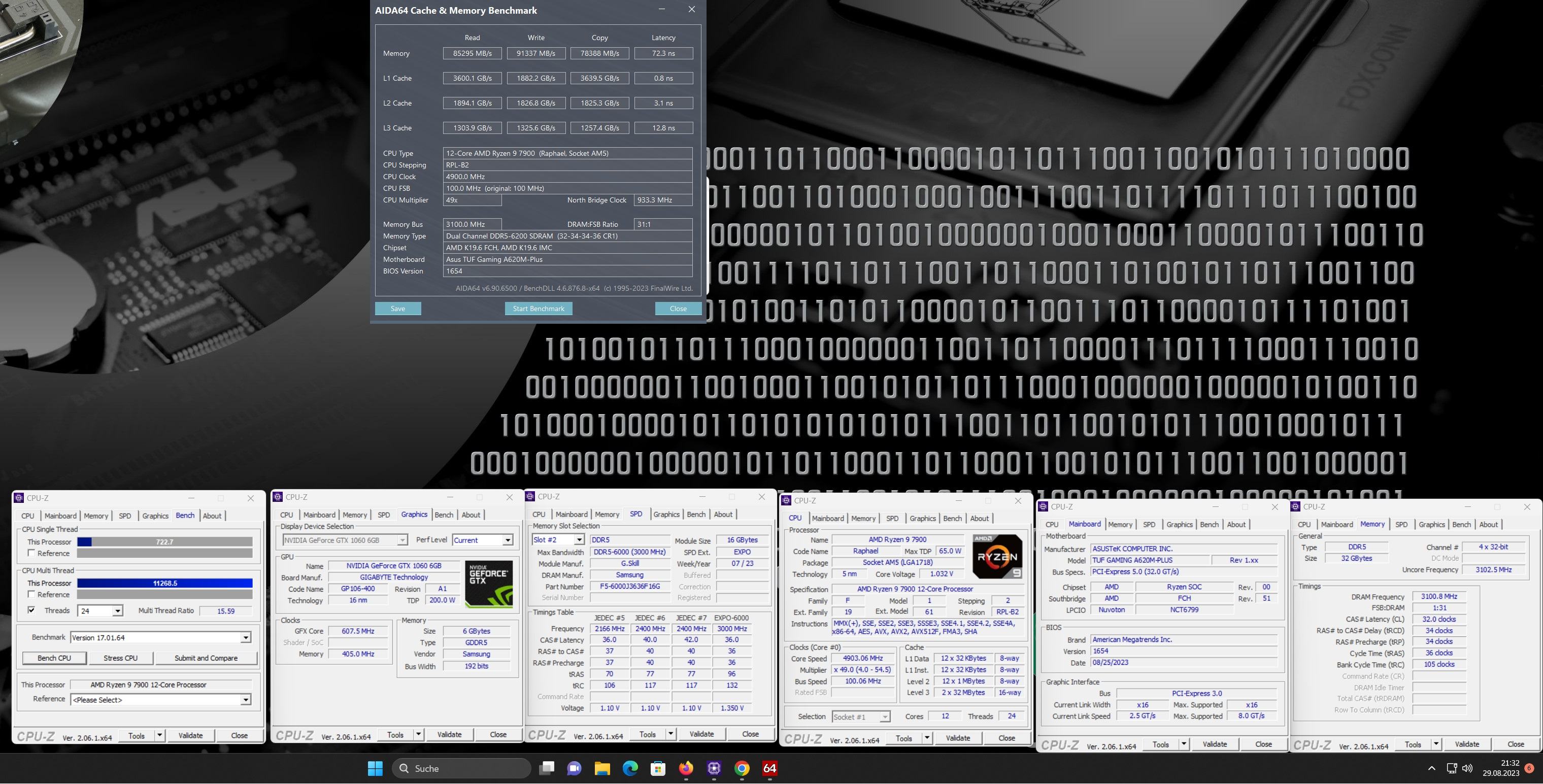This screenshot has height=784, width=1543.
Task: Open the Bench tab in the Bench window
Action: (x=184, y=516)
